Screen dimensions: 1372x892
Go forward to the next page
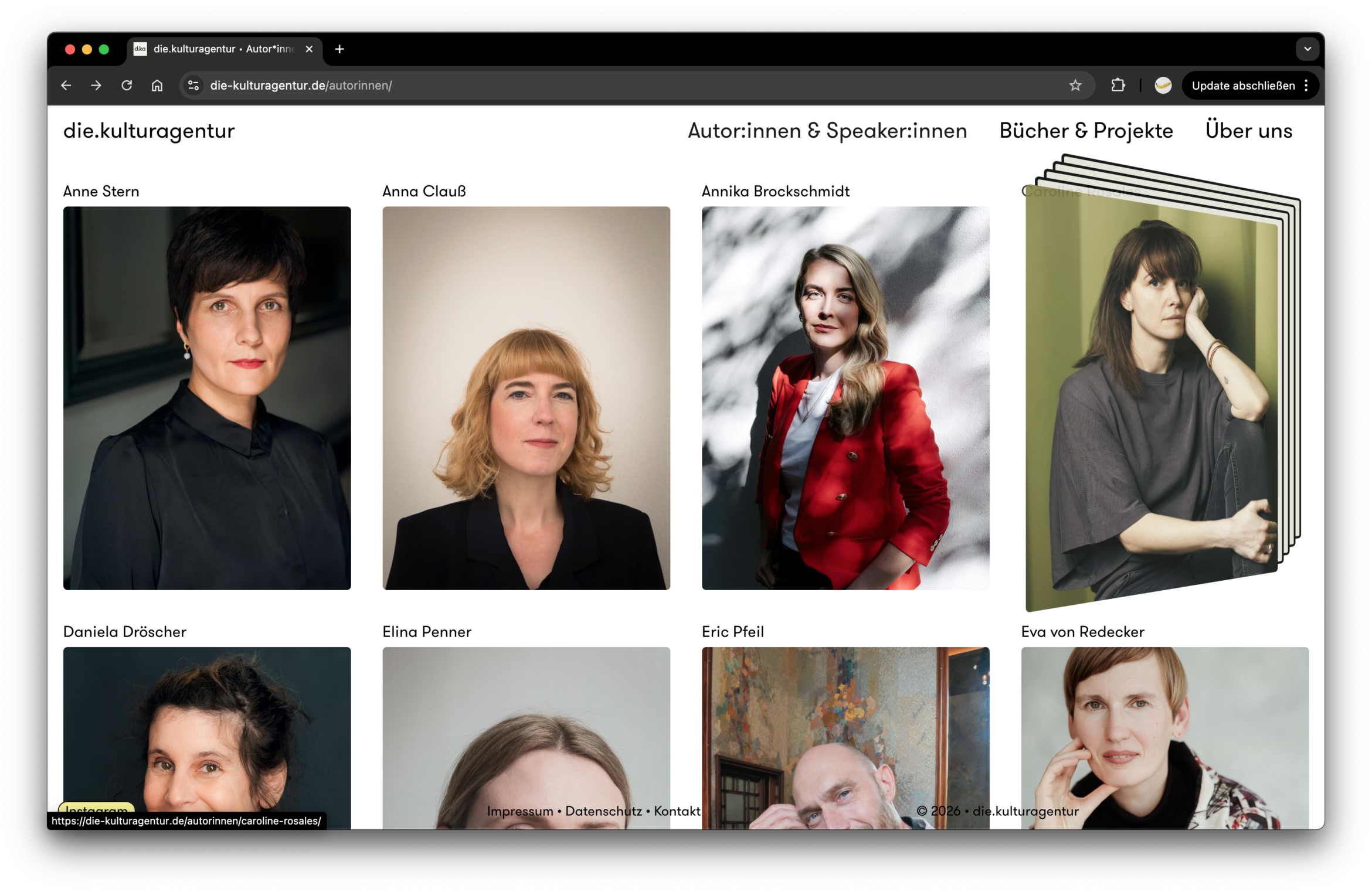[96, 86]
